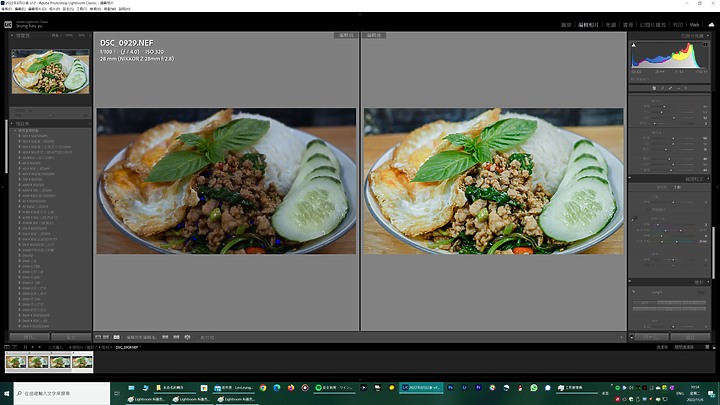Click Before/After side-by-side view icon
Image resolution: width=720 pixels, height=405 pixels.
[x=117, y=337]
